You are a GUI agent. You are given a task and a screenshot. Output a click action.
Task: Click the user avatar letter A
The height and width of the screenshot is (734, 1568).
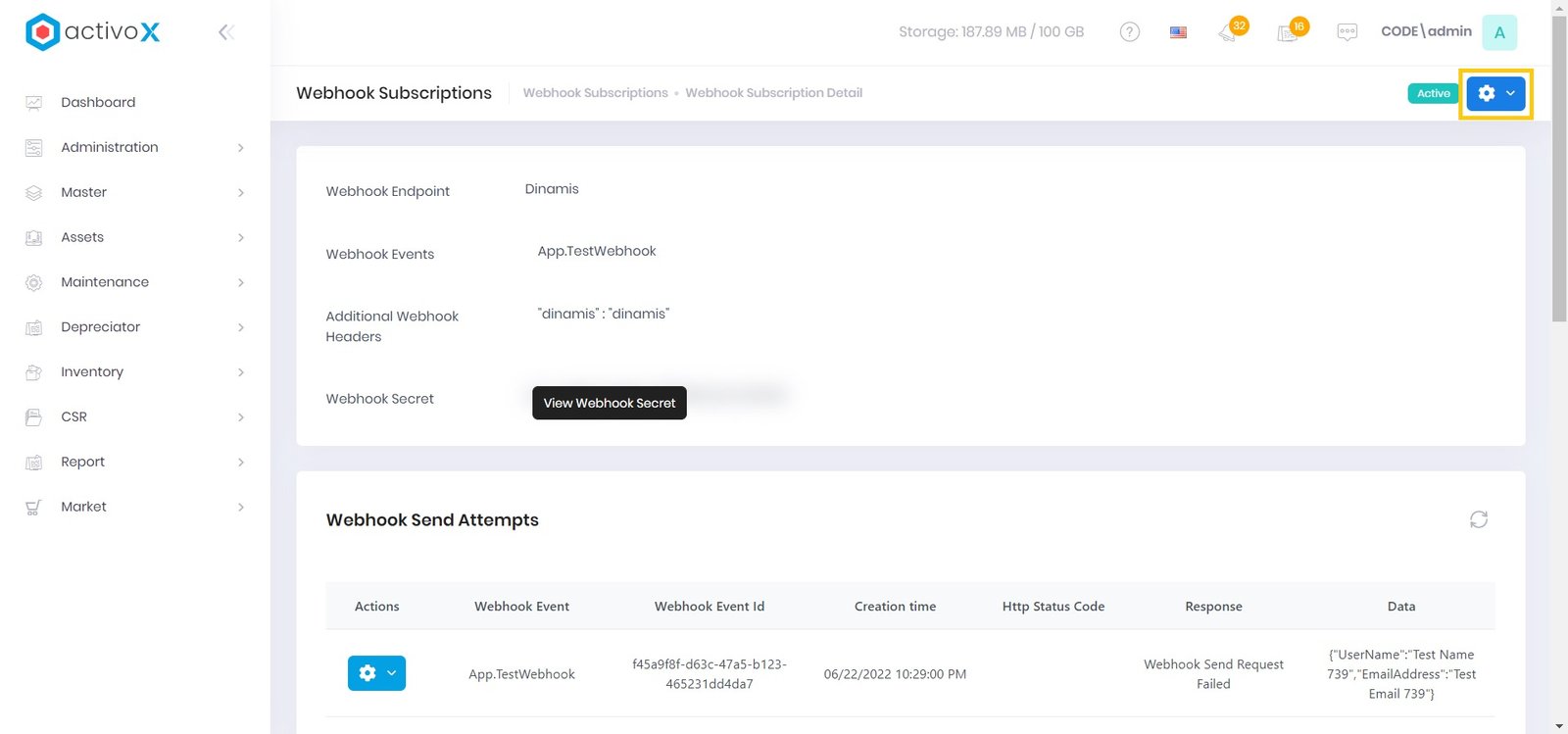(x=1499, y=32)
